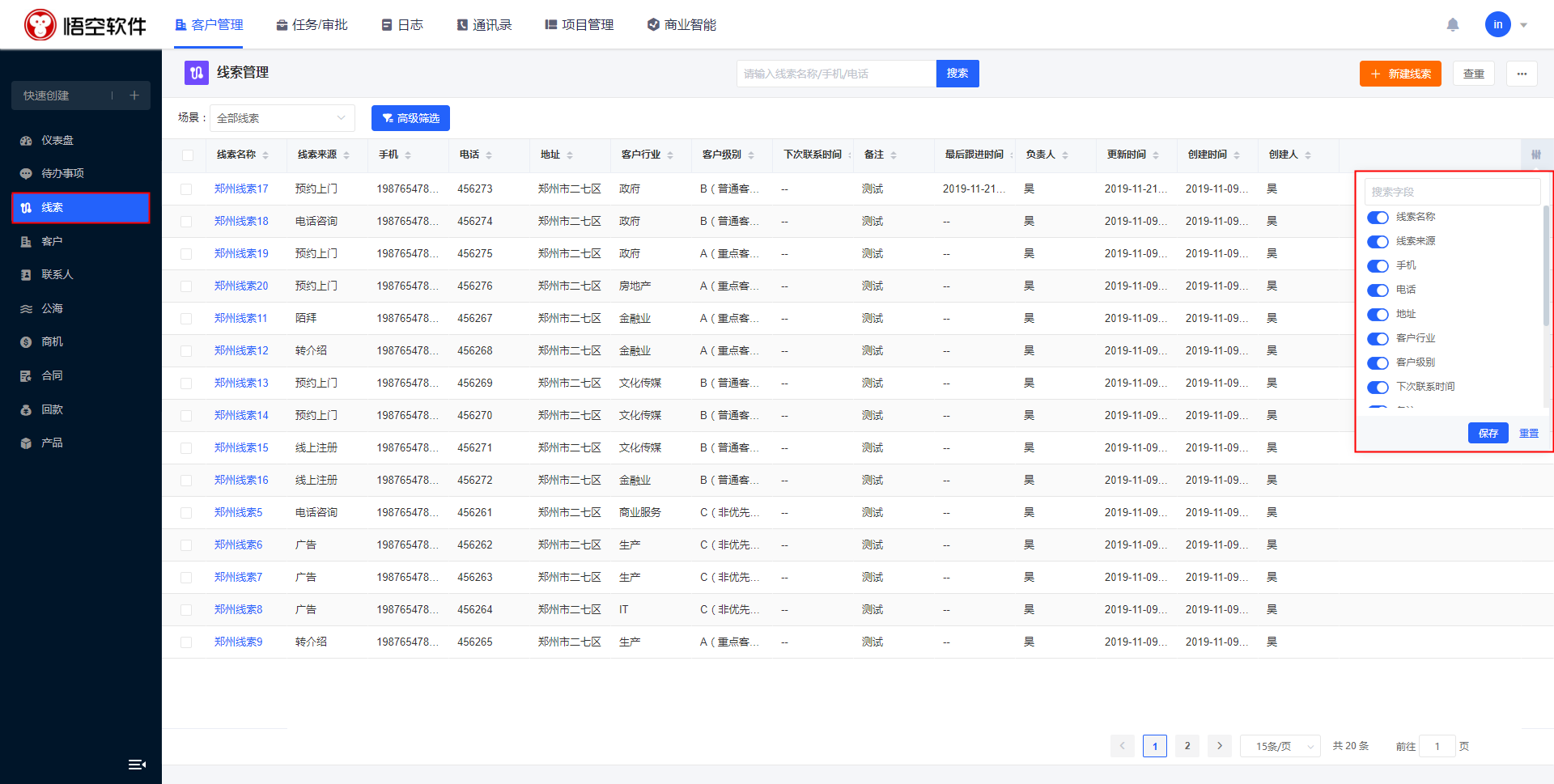Click the 保存 button in field panel

coord(1488,434)
